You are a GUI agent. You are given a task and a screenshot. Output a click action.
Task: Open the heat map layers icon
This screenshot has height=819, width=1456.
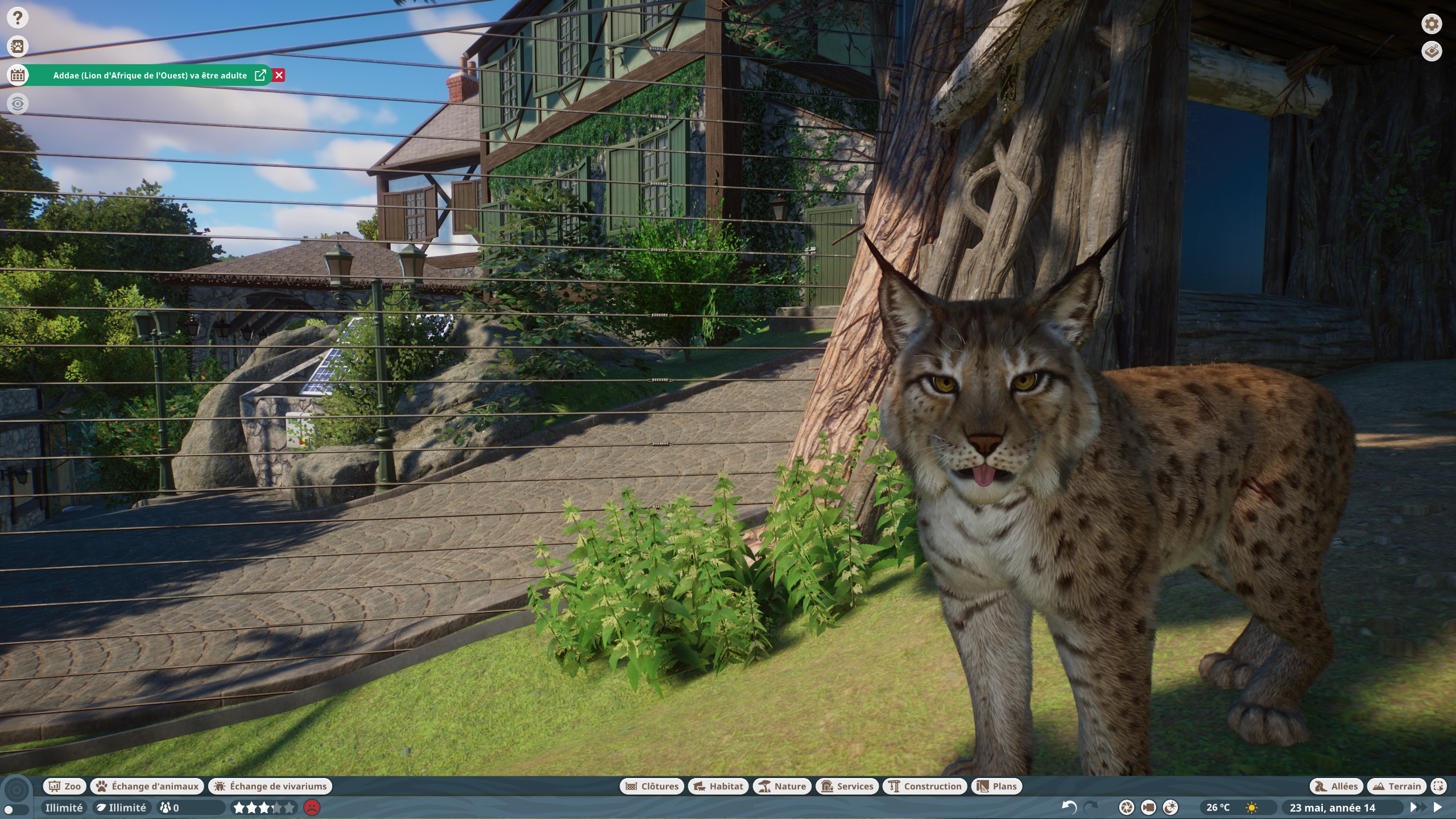click(x=1432, y=52)
